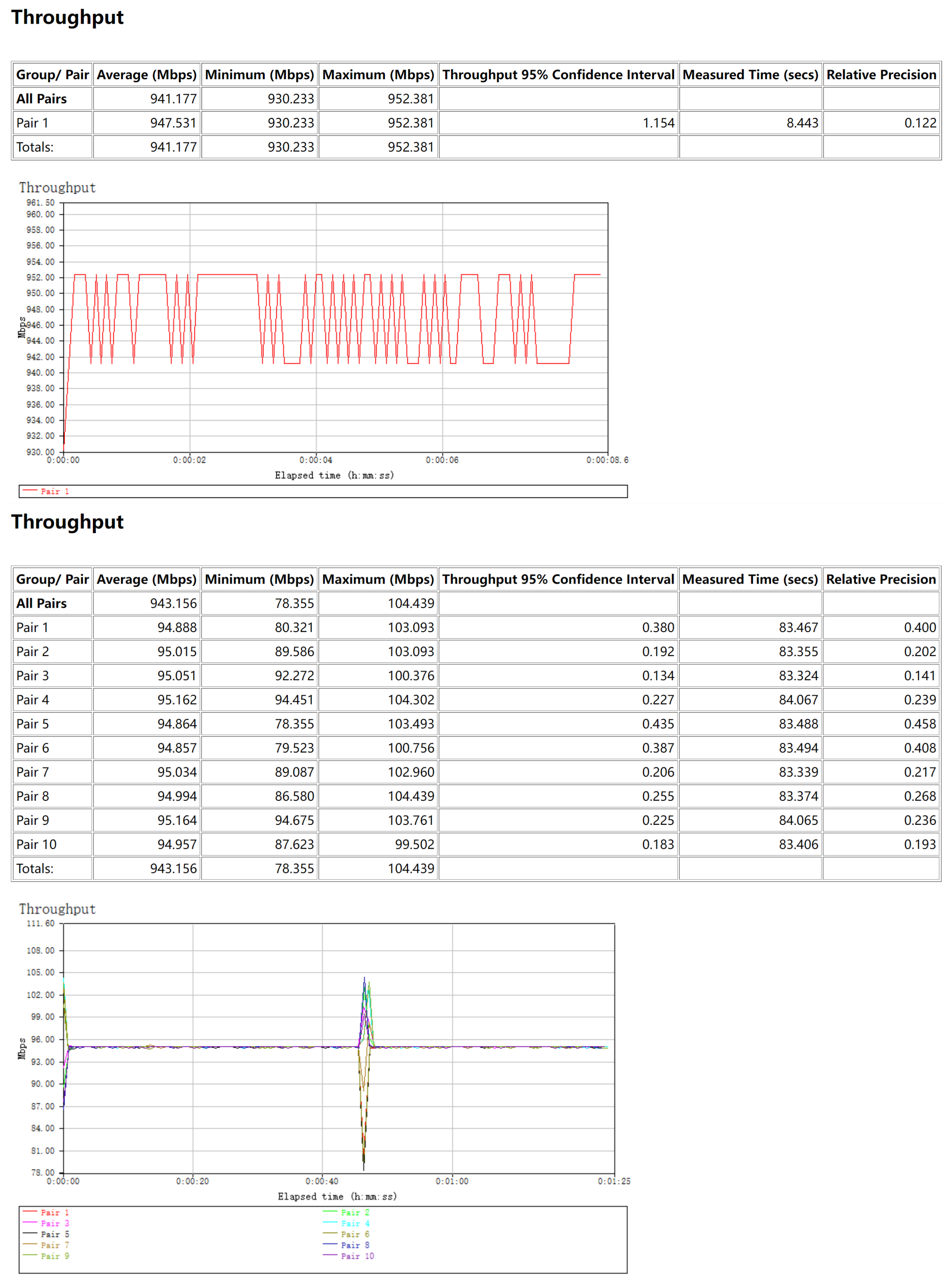Click the Pair 1 legend in first chart
952x1283 pixels.
[x=54, y=491]
